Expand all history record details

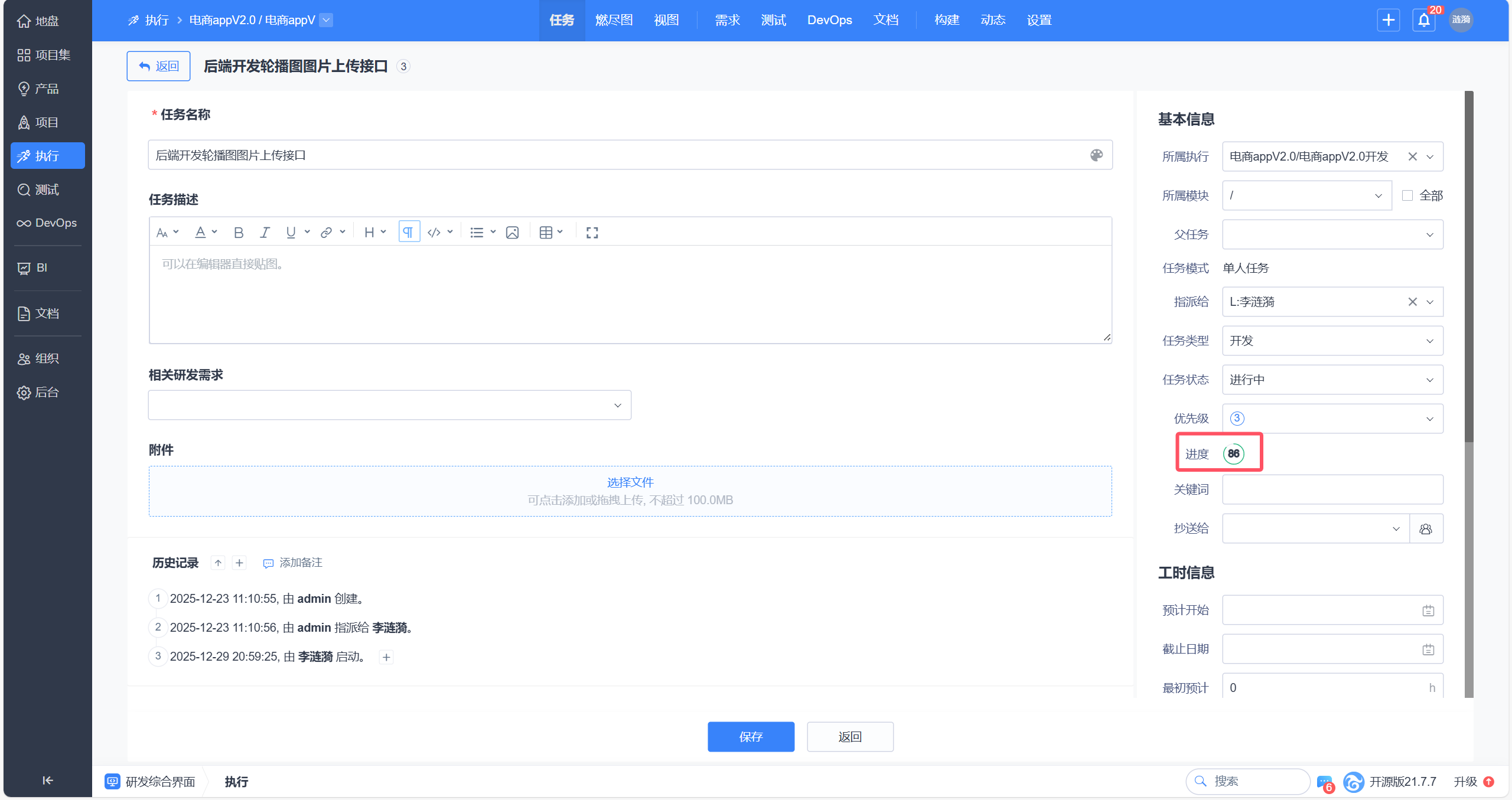tap(239, 563)
